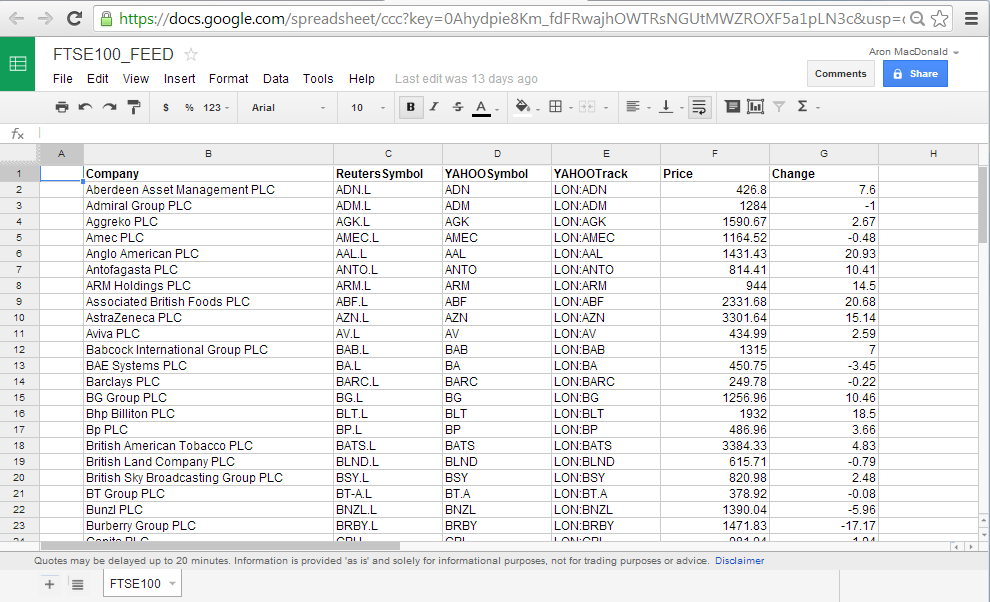Click the Filter icon

779,107
